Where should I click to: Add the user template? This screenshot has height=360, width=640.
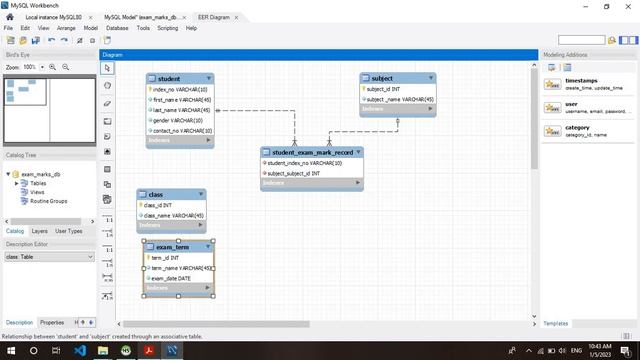(588, 107)
